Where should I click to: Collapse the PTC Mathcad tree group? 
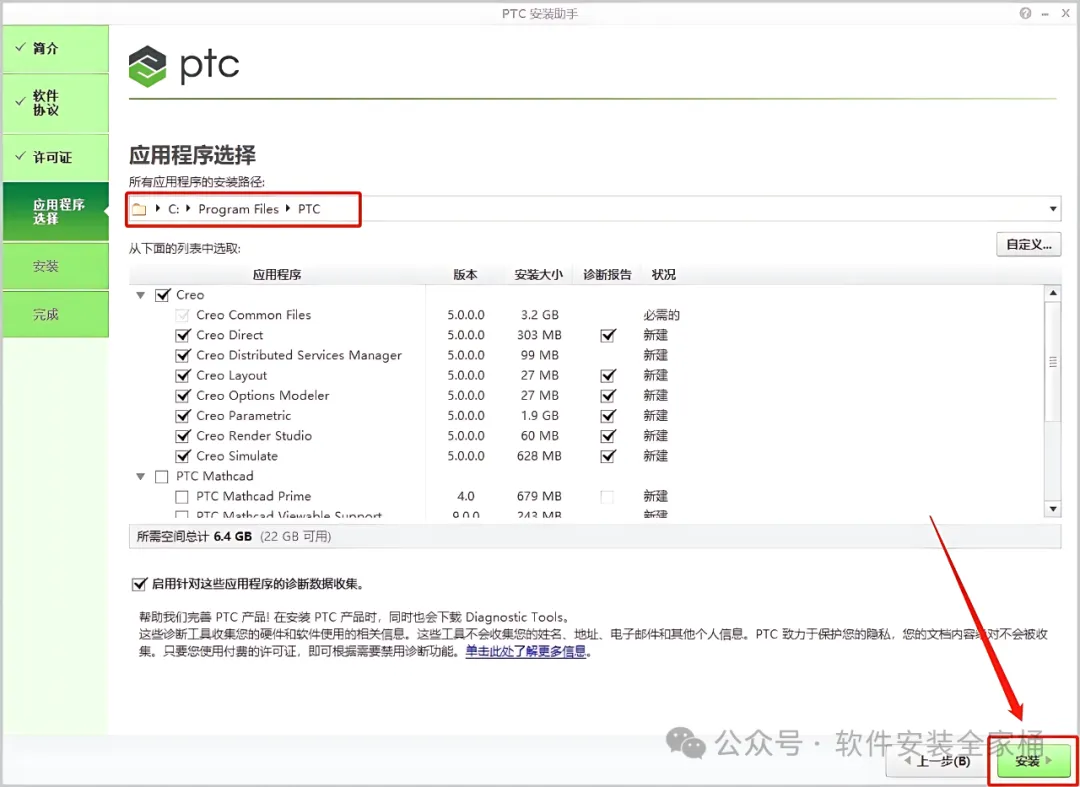141,476
